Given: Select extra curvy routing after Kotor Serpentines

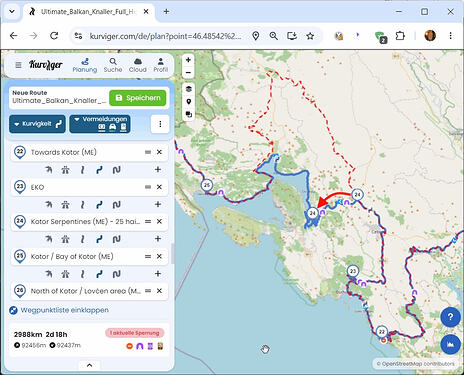Looking at the screenshot, I should pyautogui.click(x=116, y=239).
